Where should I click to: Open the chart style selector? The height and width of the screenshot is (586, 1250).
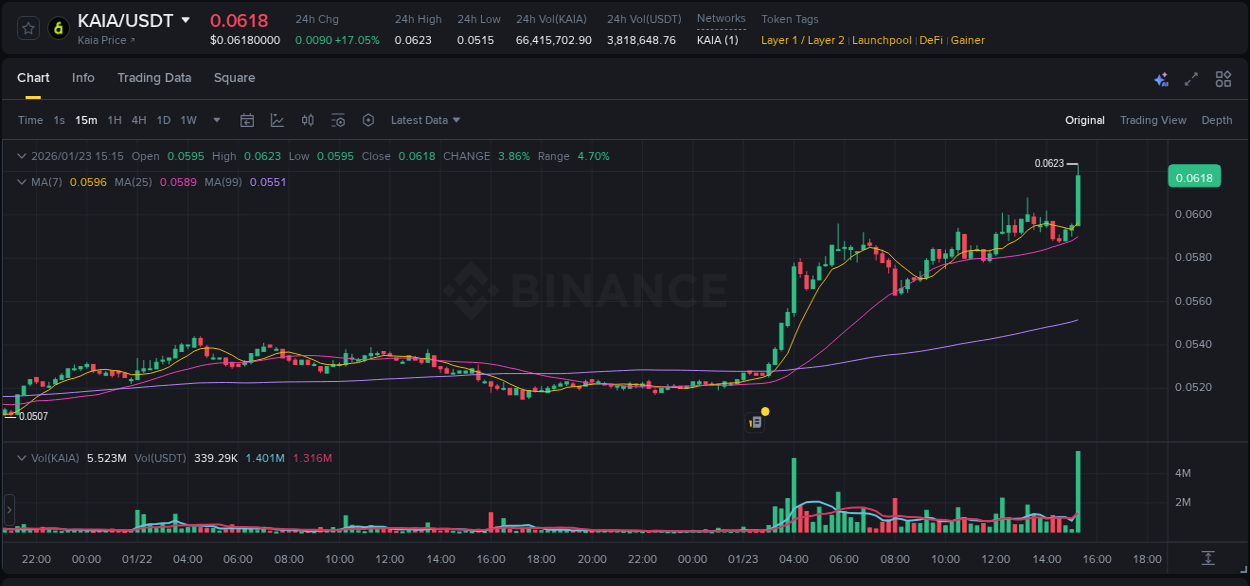[277, 120]
